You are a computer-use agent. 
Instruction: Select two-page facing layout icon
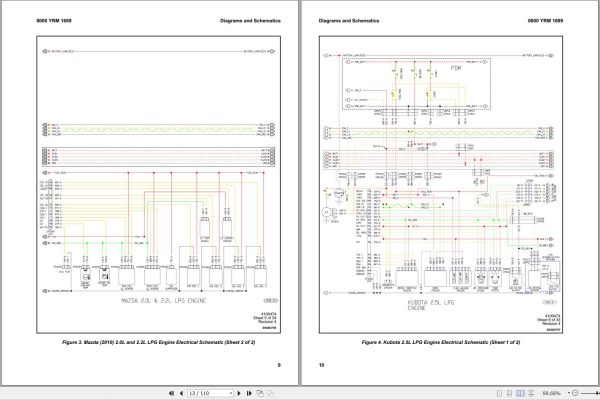(520, 393)
